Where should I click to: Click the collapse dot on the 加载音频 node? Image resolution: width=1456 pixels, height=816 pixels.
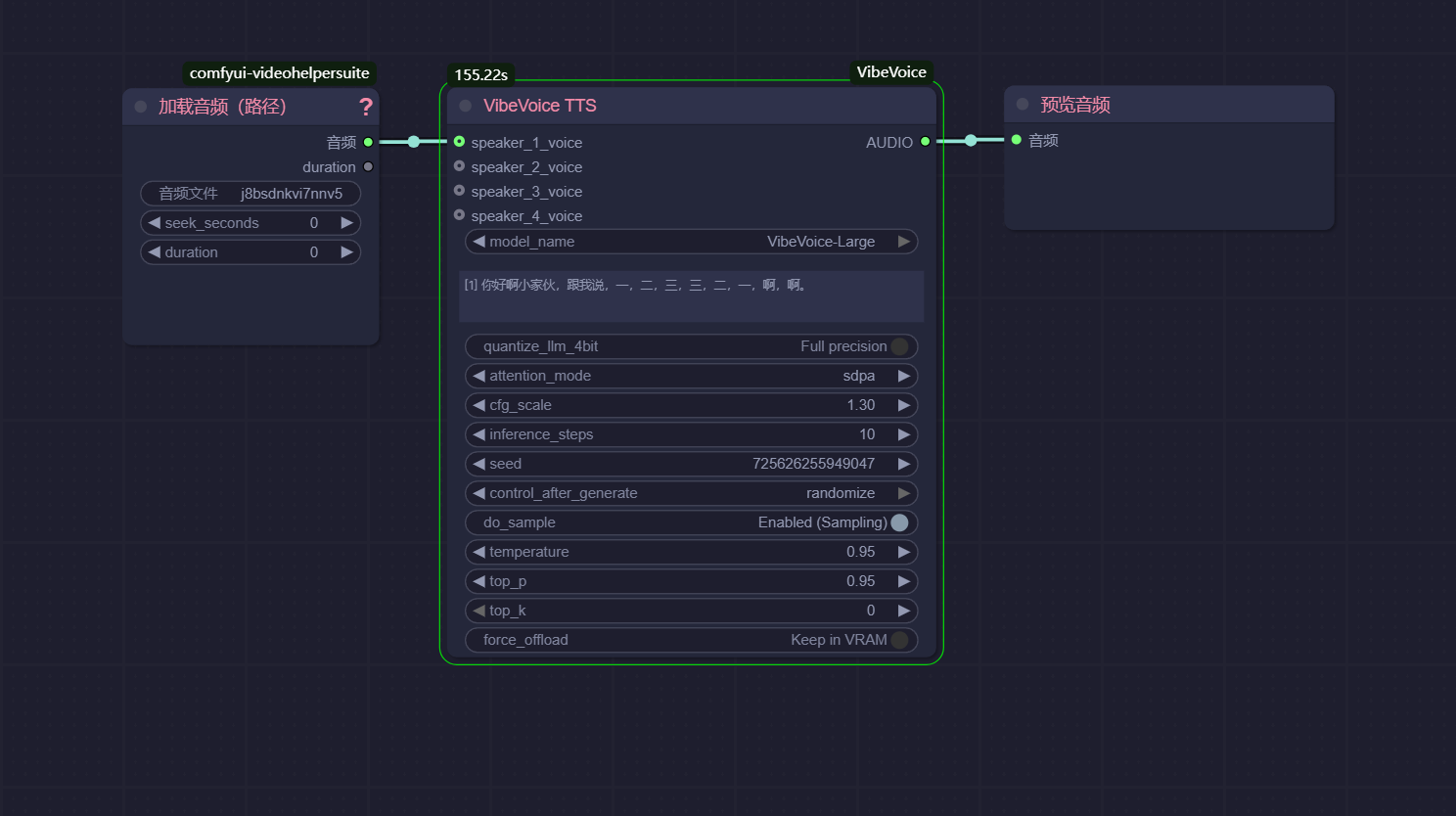(141, 107)
